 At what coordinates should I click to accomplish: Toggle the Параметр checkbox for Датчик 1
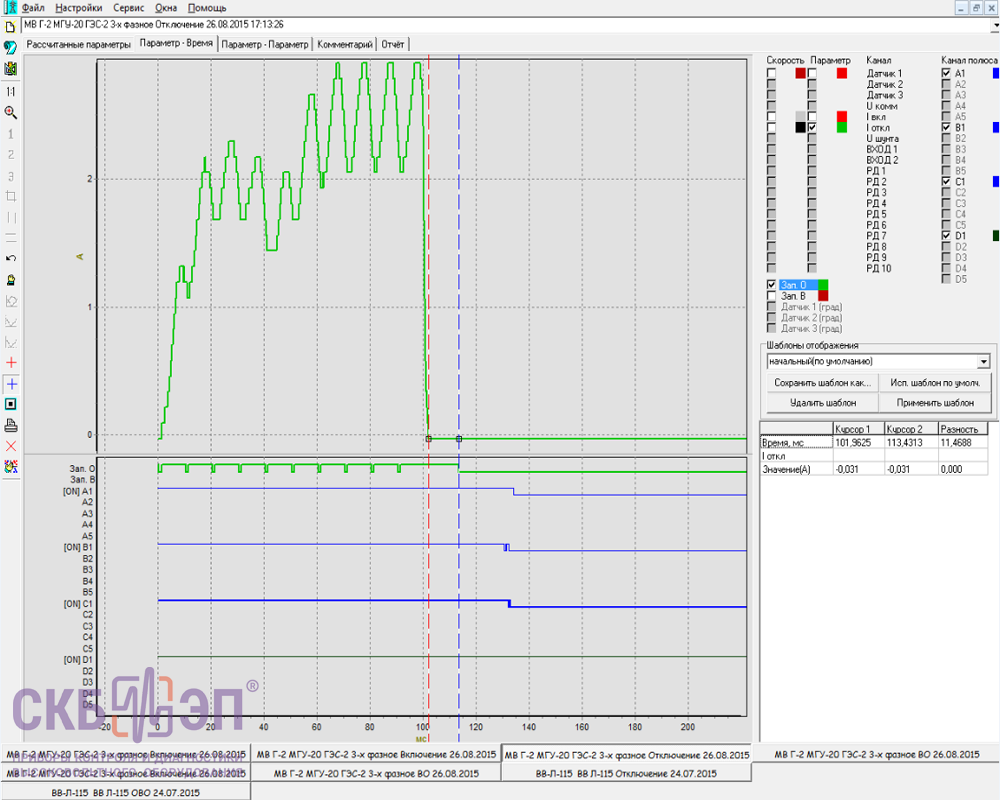(812, 73)
